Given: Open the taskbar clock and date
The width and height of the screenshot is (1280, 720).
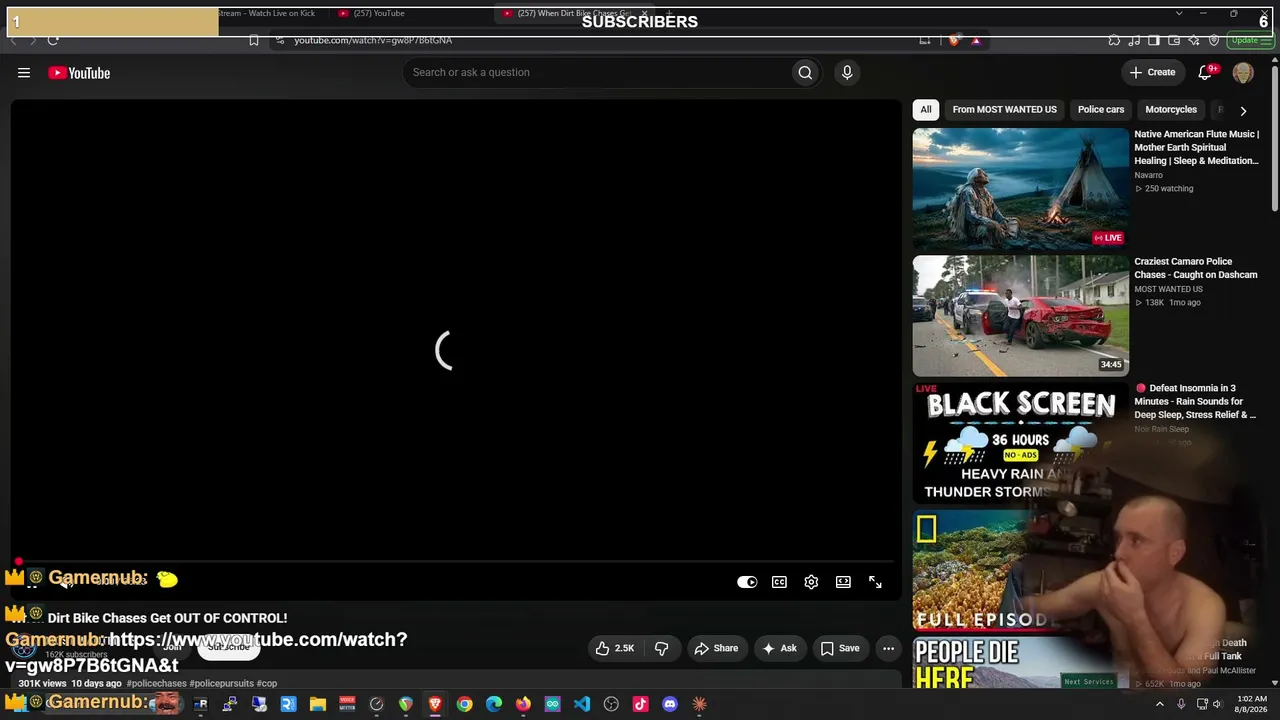Looking at the screenshot, I should pos(1252,704).
